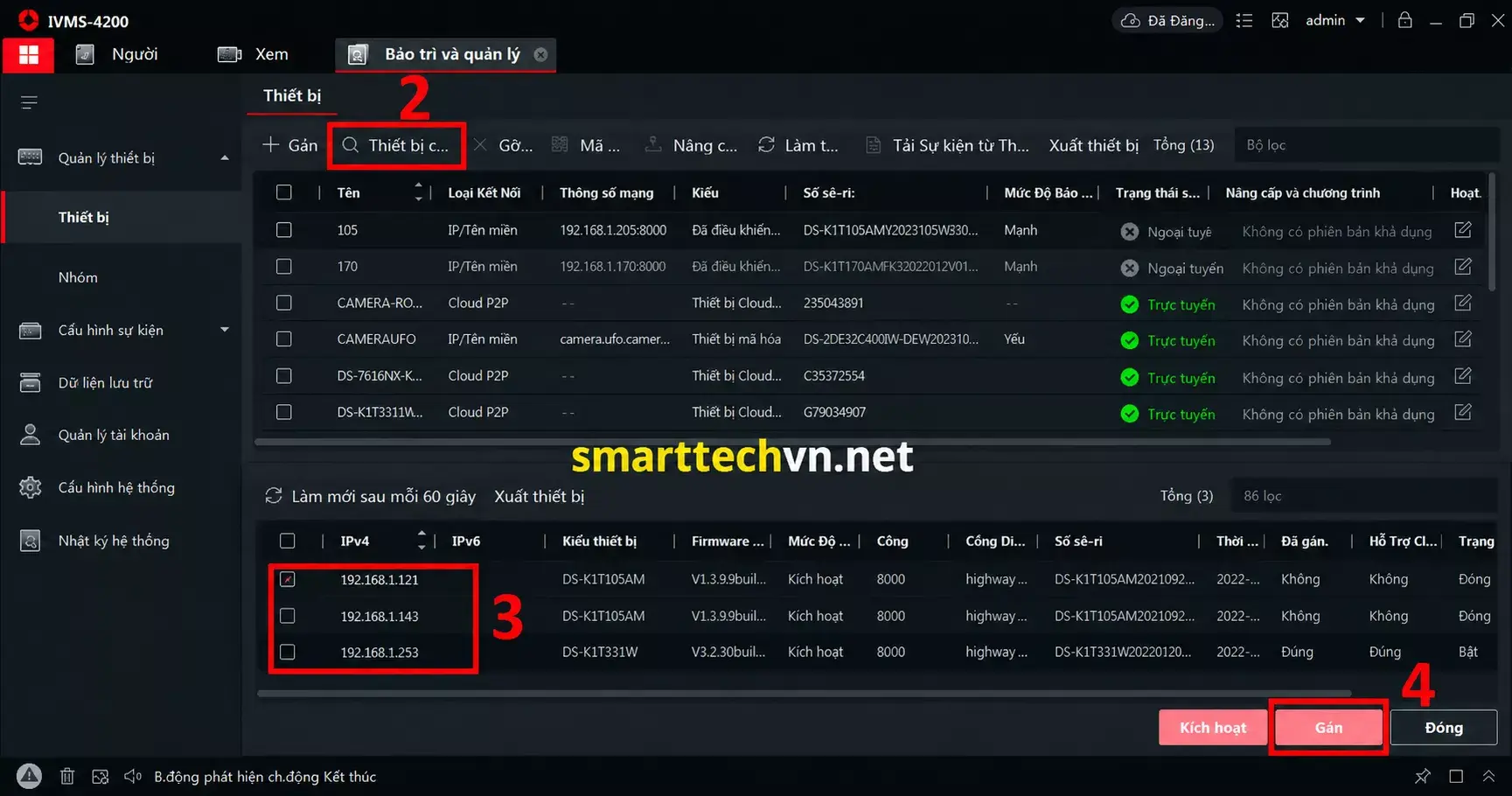
Task: Open Thiết bị in the sidebar
Action: coord(122,217)
